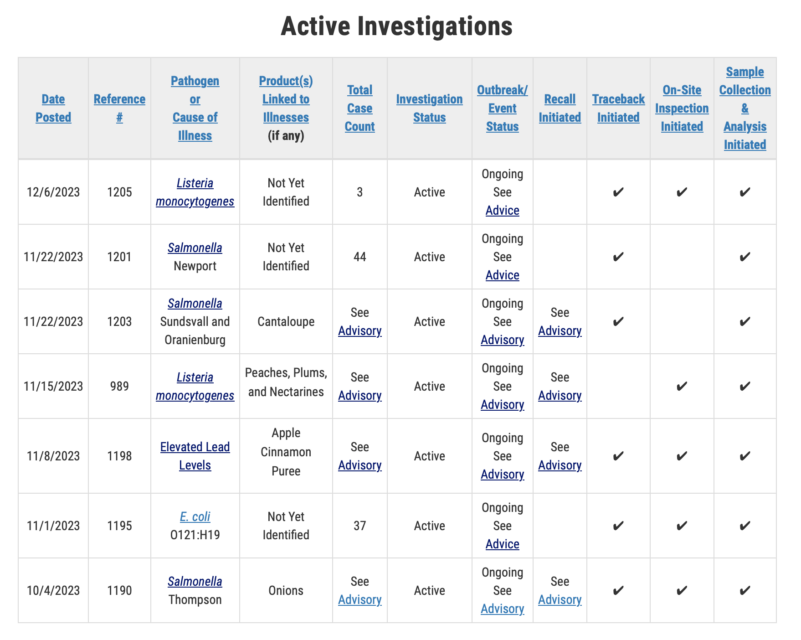
Task: Click Sample Collection checkmark in Cantaloupe row
Action: [745, 322]
